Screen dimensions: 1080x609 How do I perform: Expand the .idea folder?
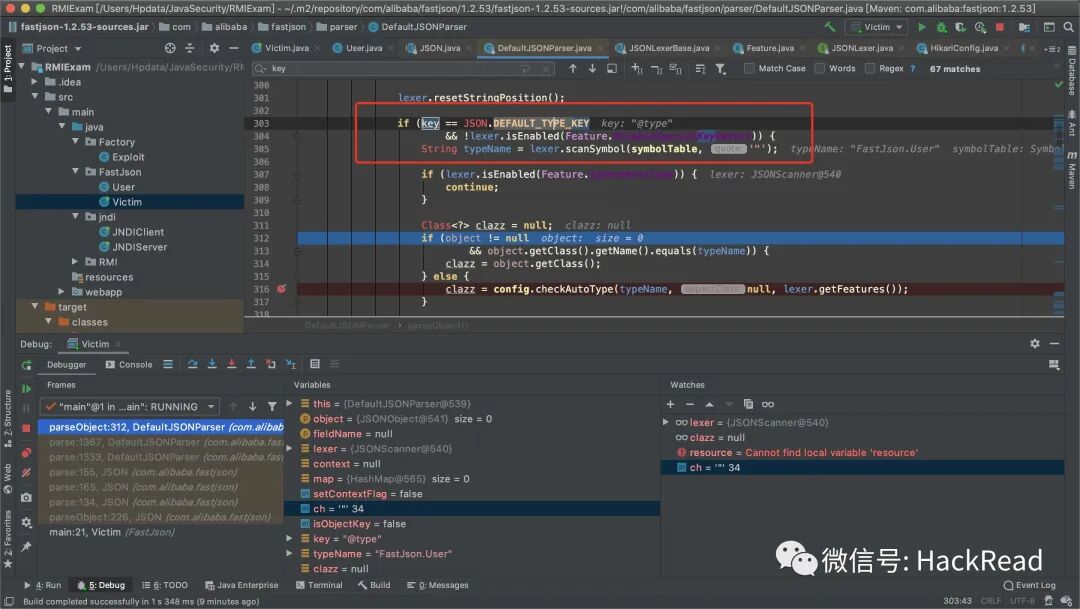pos(34,82)
